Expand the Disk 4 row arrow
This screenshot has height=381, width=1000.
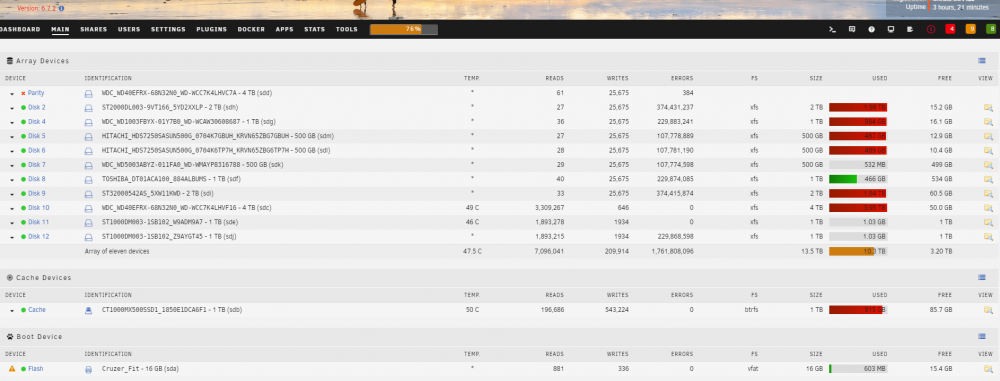coord(12,123)
